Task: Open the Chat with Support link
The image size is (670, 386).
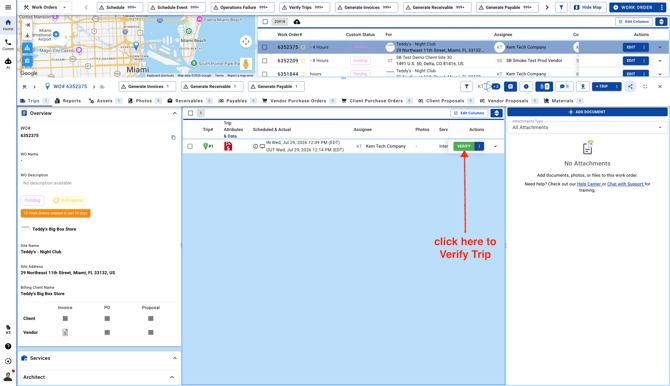Action: click(x=625, y=184)
